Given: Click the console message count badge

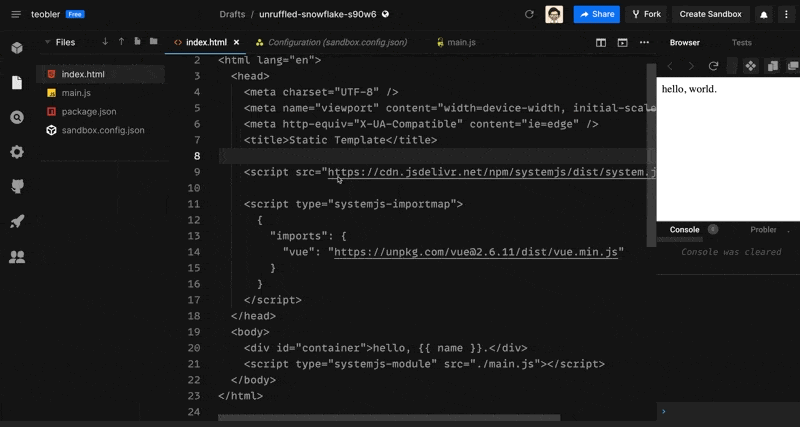Looking at the screenshot, I should [x=713, y=230].
